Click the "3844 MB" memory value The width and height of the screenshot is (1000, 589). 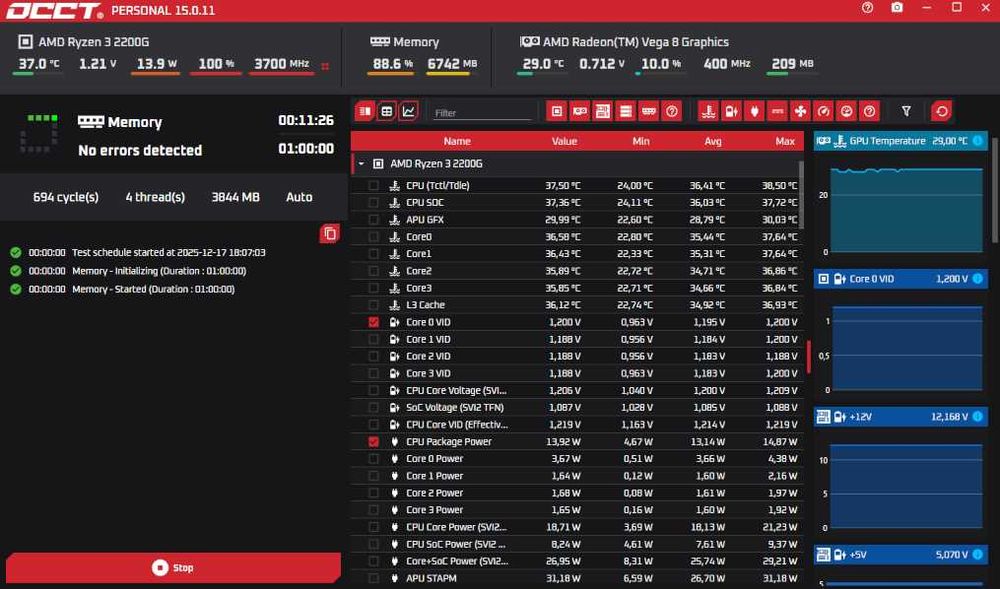point(235,197)
